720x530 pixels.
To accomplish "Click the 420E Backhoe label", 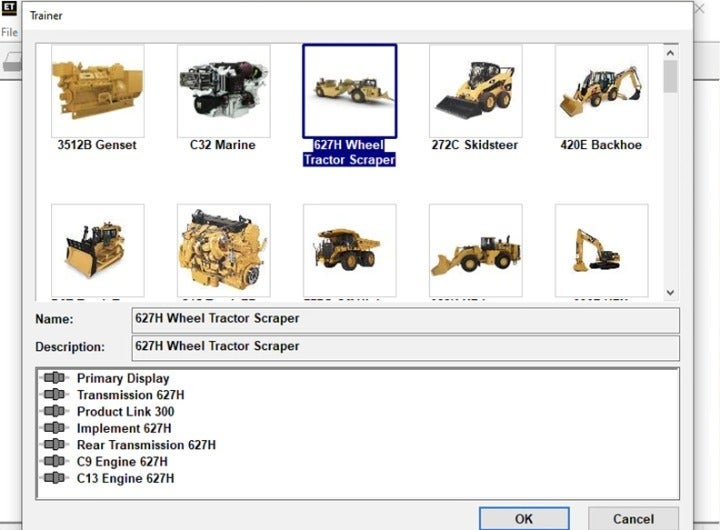I will pyautogui.click(x=601, y=145).
